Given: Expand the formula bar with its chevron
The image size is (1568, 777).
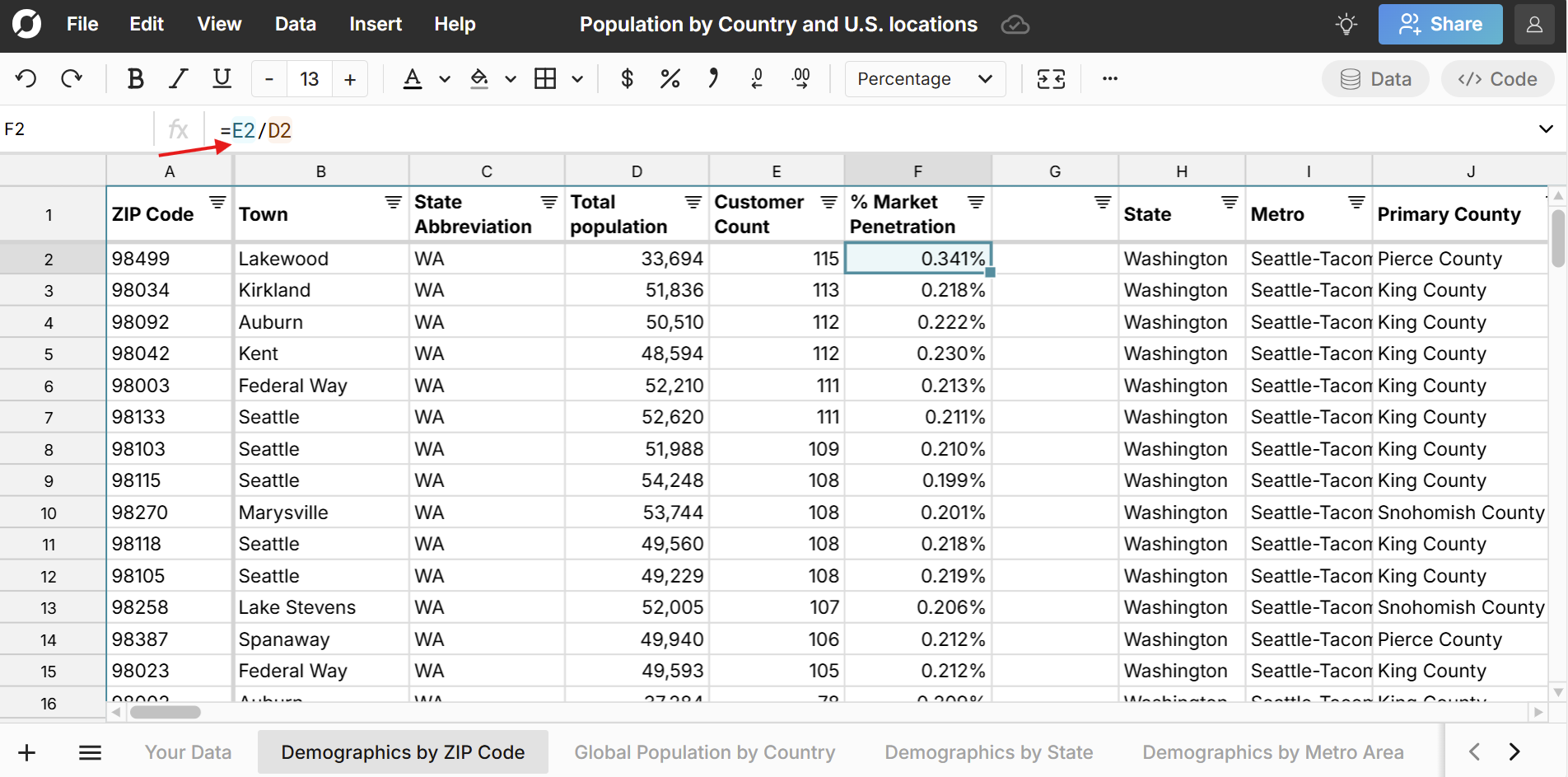Looking at the screenshot, I should pos(1545,129).
